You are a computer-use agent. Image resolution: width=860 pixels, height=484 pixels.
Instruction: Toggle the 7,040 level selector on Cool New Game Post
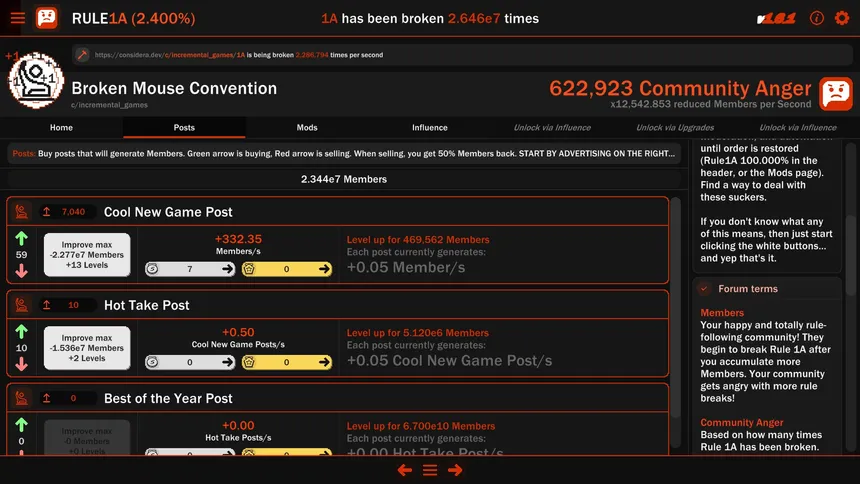point(68,212)
